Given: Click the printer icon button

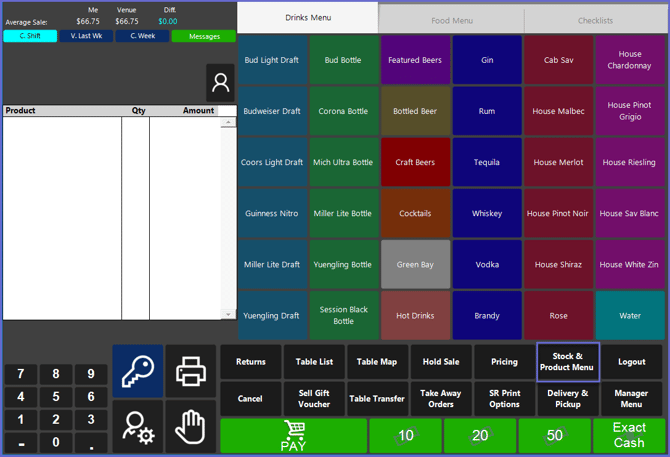Looking at the screenshot, I should [190, 371].
